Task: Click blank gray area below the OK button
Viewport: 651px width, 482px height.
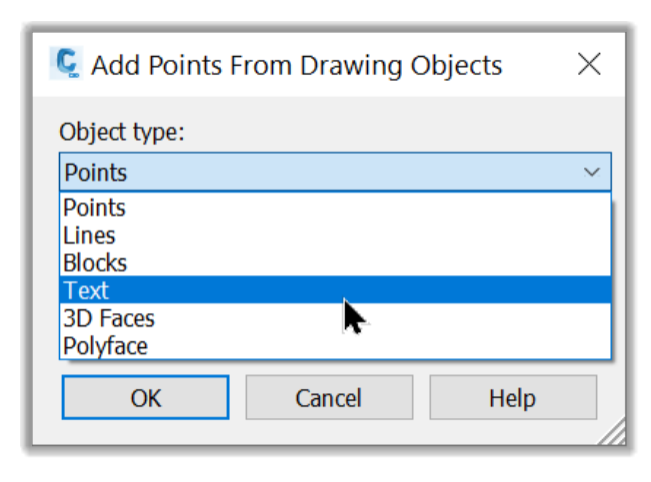Action: pyautogui.click(x=145, y=432)
